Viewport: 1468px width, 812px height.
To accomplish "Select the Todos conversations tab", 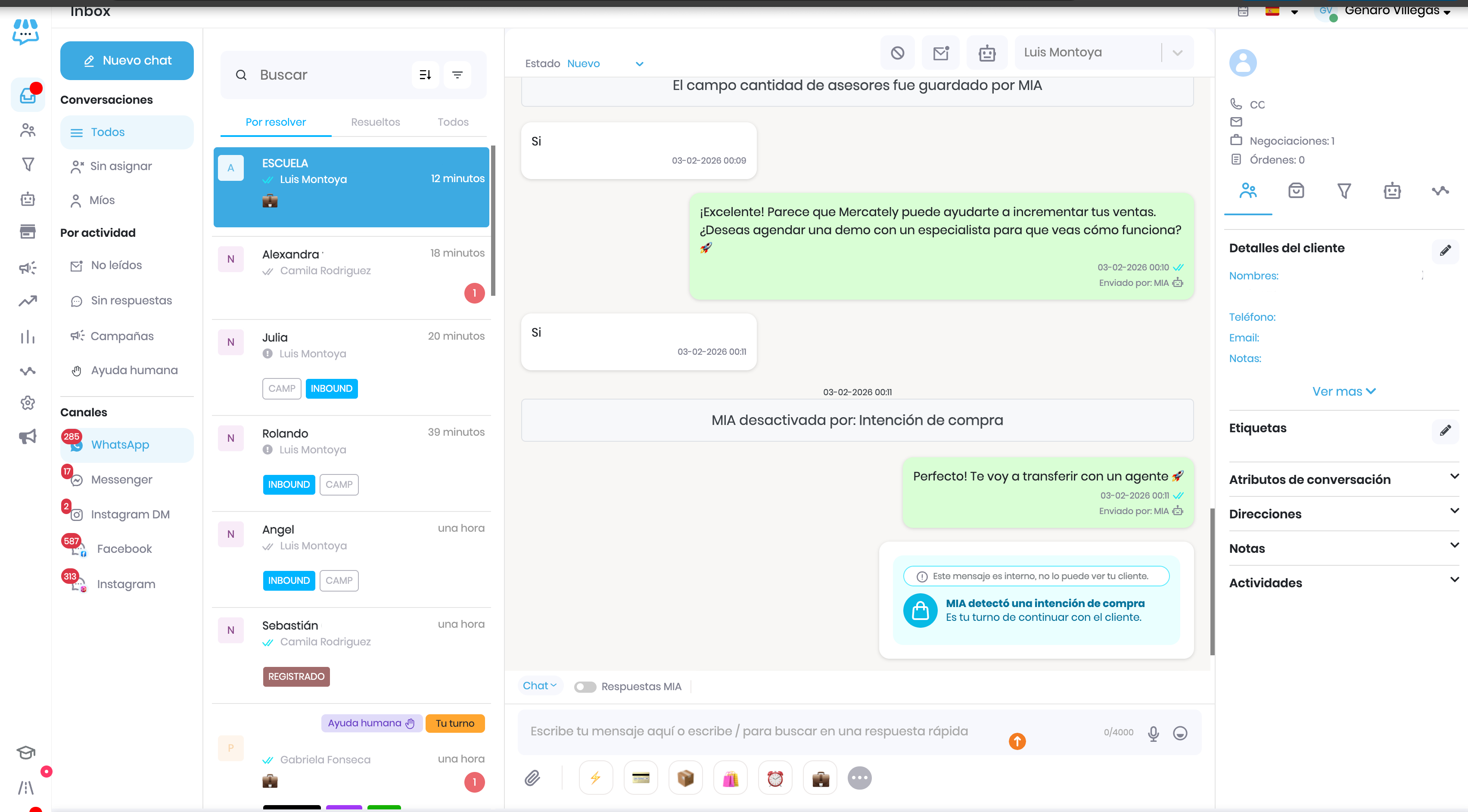I will click(452, 122).
